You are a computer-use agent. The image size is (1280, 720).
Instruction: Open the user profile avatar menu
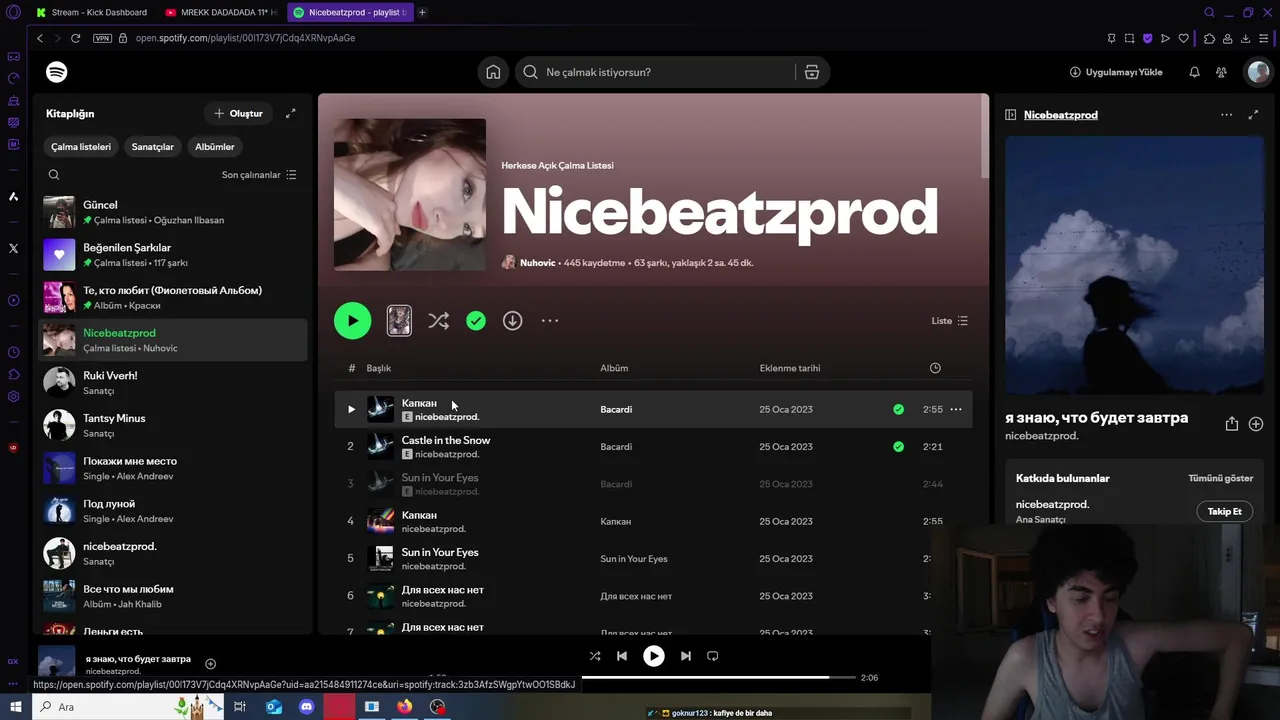pyautogui.click(x=1258, y=72)
